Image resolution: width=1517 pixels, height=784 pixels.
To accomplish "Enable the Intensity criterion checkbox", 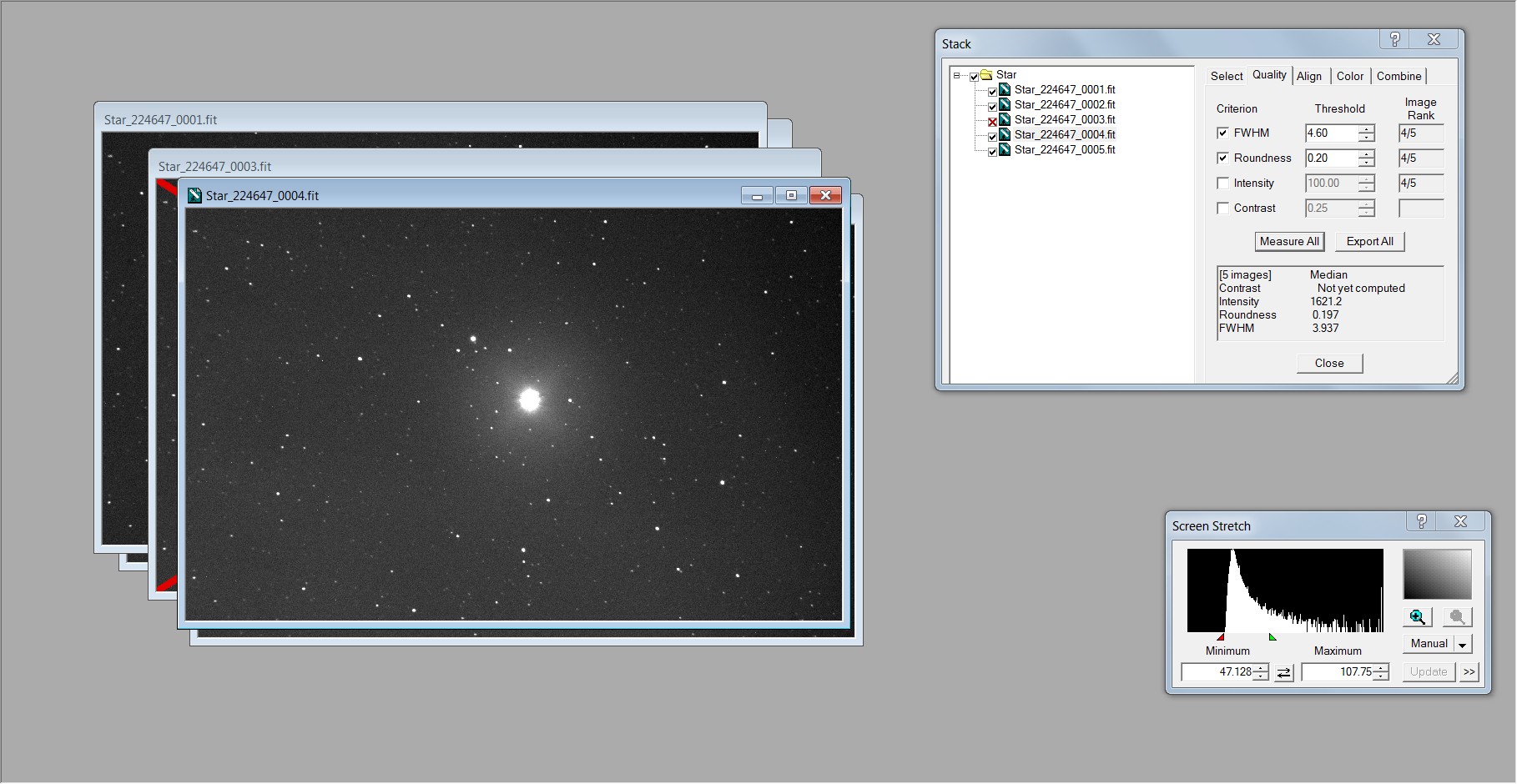I will point(1223,183).
